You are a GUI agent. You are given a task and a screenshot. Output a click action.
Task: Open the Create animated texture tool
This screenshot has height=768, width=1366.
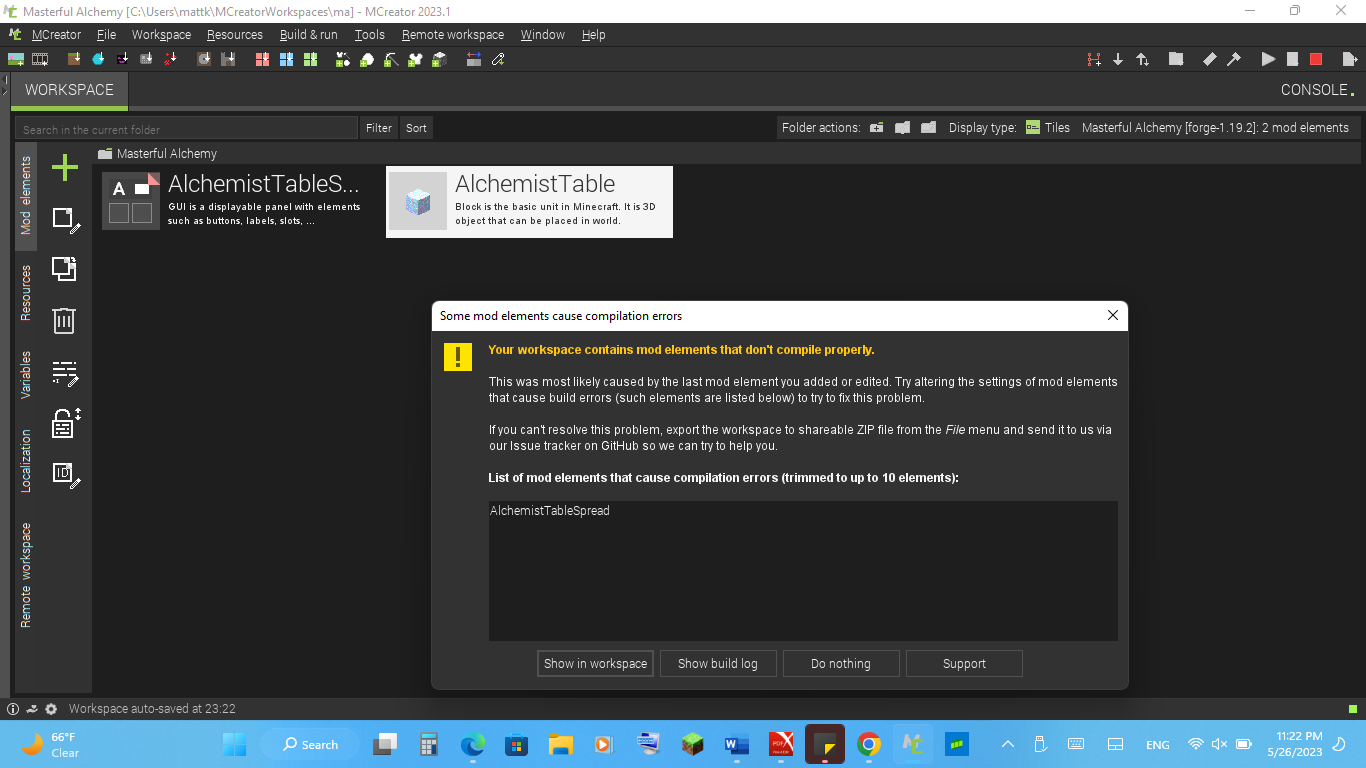(38, 59)
